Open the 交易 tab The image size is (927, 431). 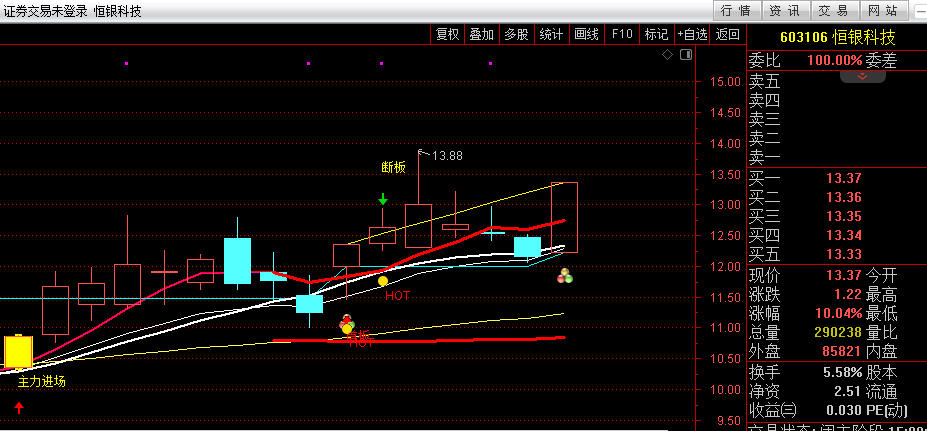[x=833, y=11]
